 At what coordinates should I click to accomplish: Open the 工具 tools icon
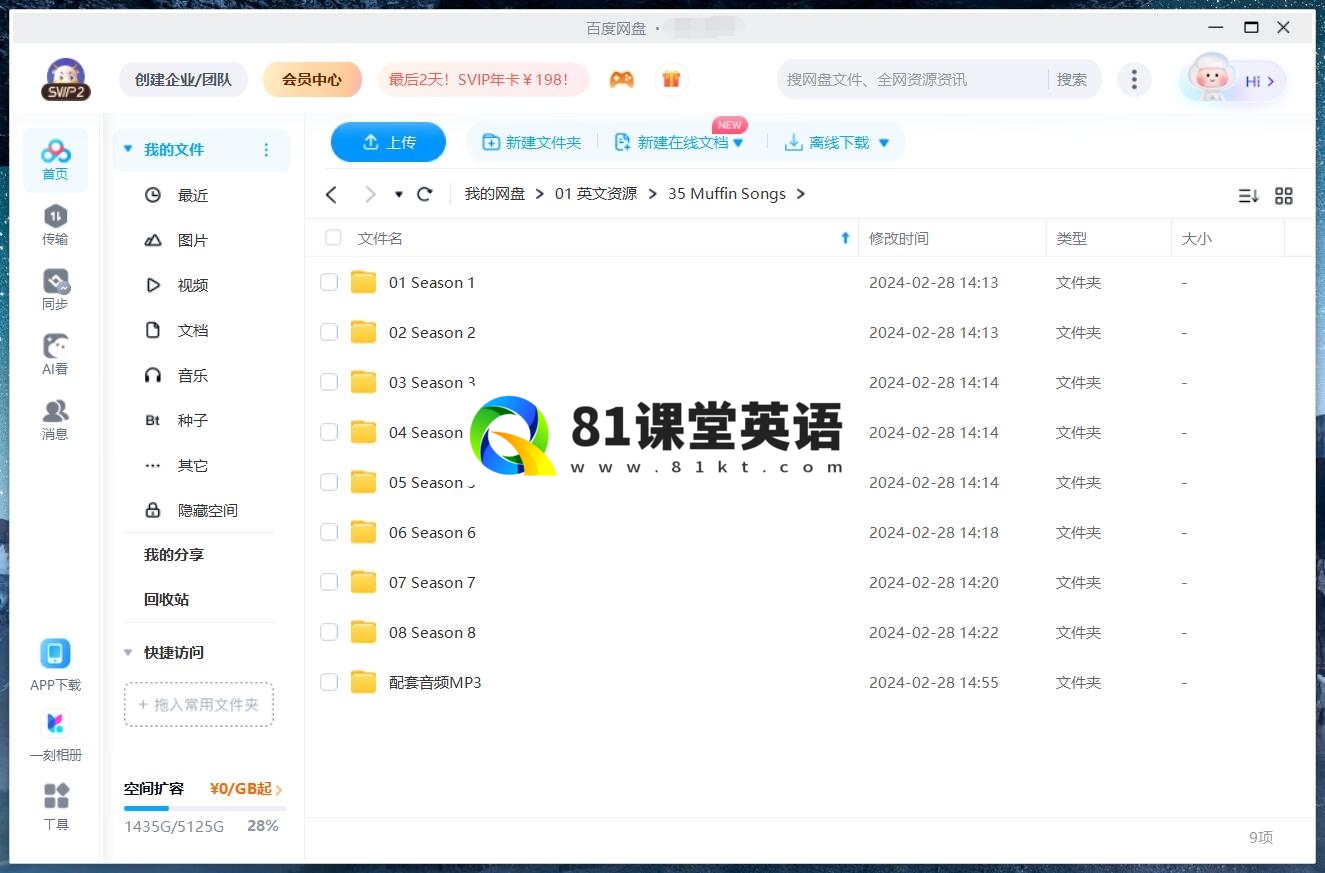(x=56, y=806)
